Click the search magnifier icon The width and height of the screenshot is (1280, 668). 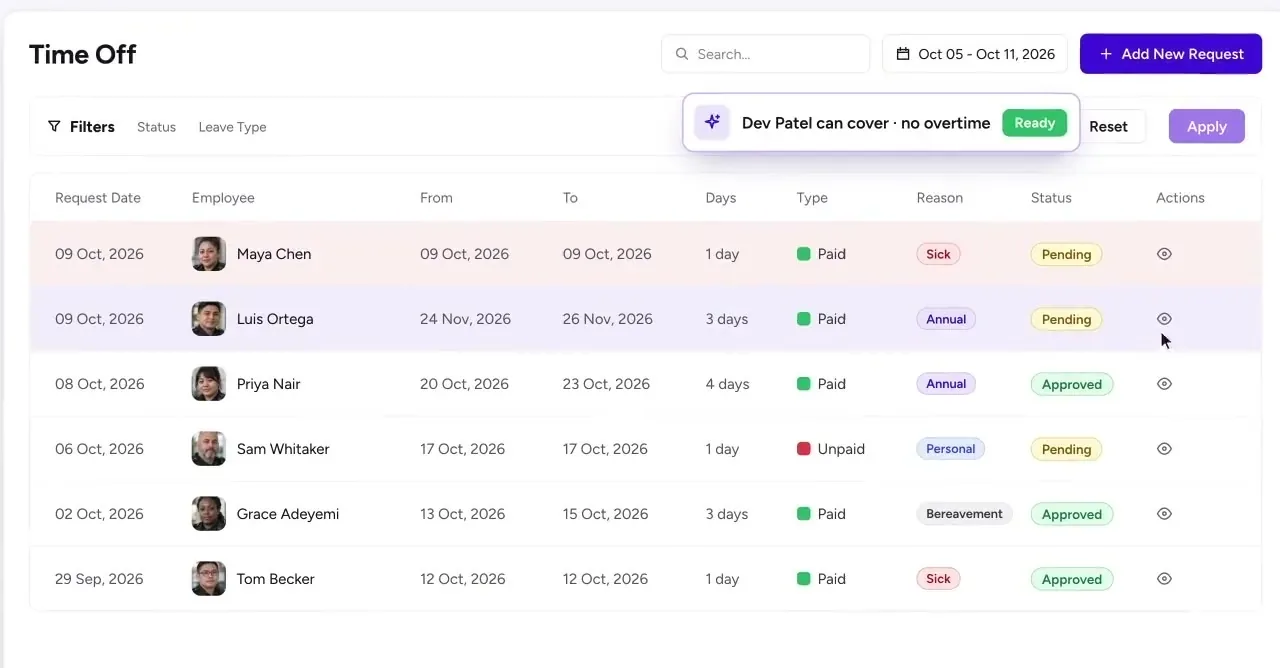(682, 54)
